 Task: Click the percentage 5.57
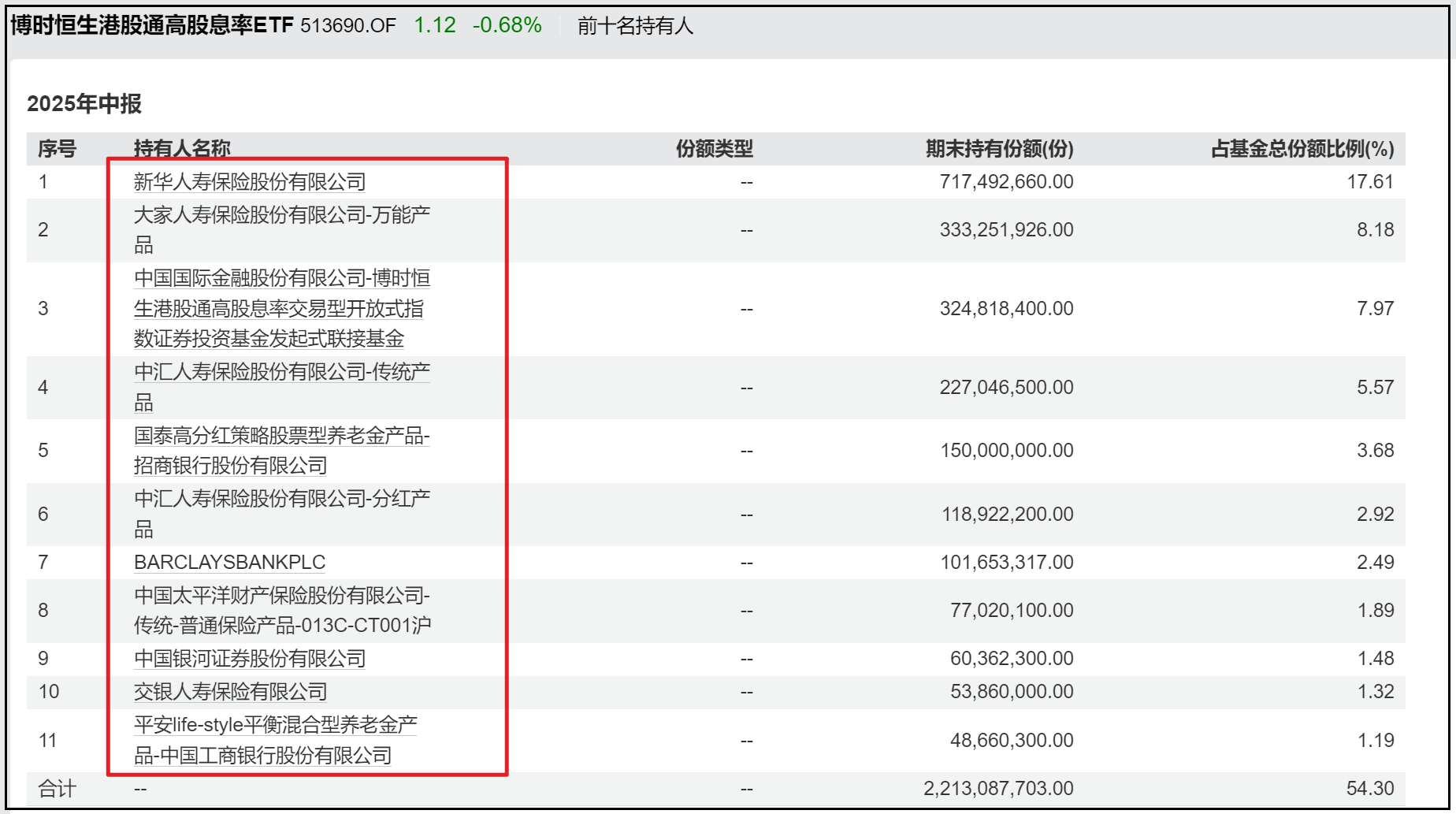click(x=1375, y=387)
